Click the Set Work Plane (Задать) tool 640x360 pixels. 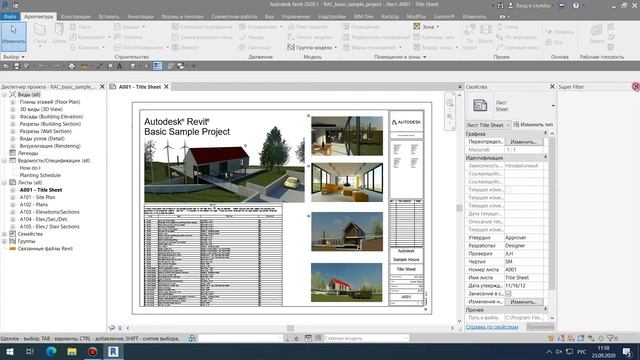coord(596,34)
